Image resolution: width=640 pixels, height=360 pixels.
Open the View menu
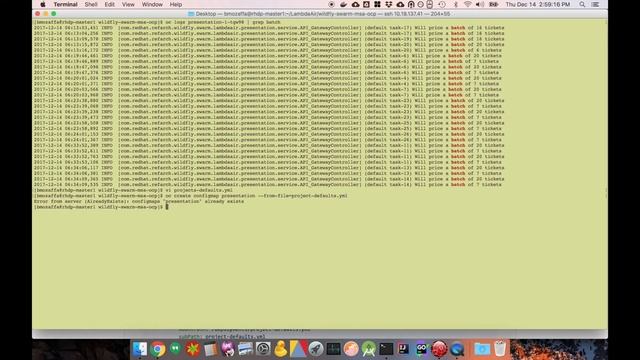point(128,4)
